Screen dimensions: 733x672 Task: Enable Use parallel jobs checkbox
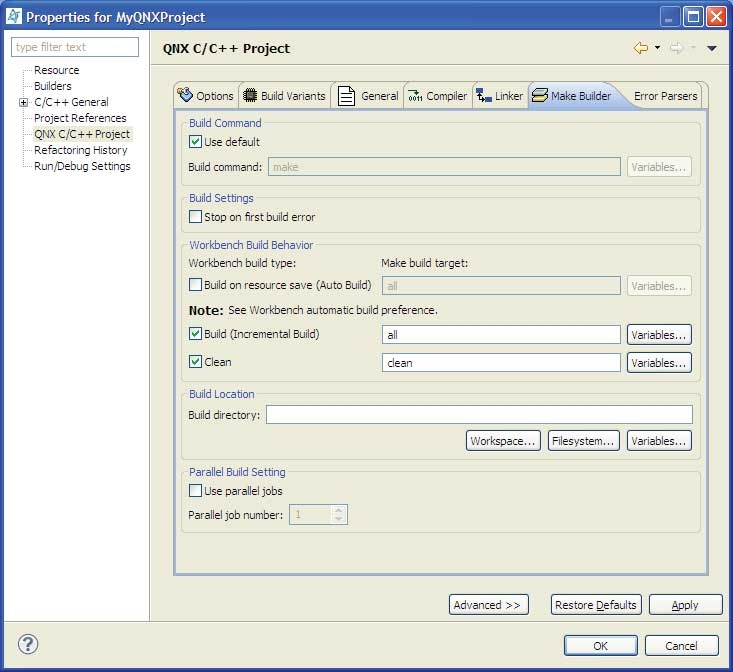tap(196, 491)
